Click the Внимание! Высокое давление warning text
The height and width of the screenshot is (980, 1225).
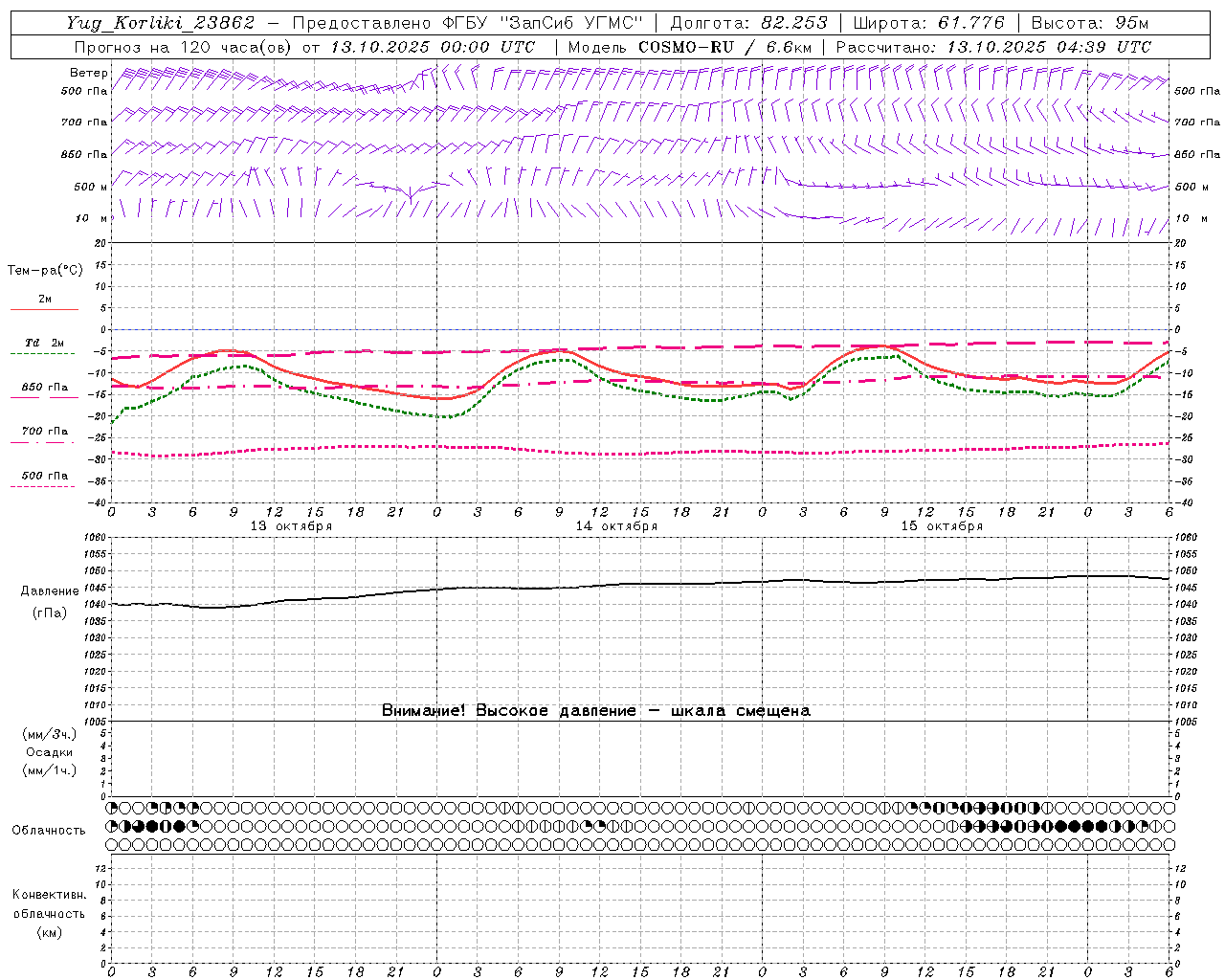point(595,711)
